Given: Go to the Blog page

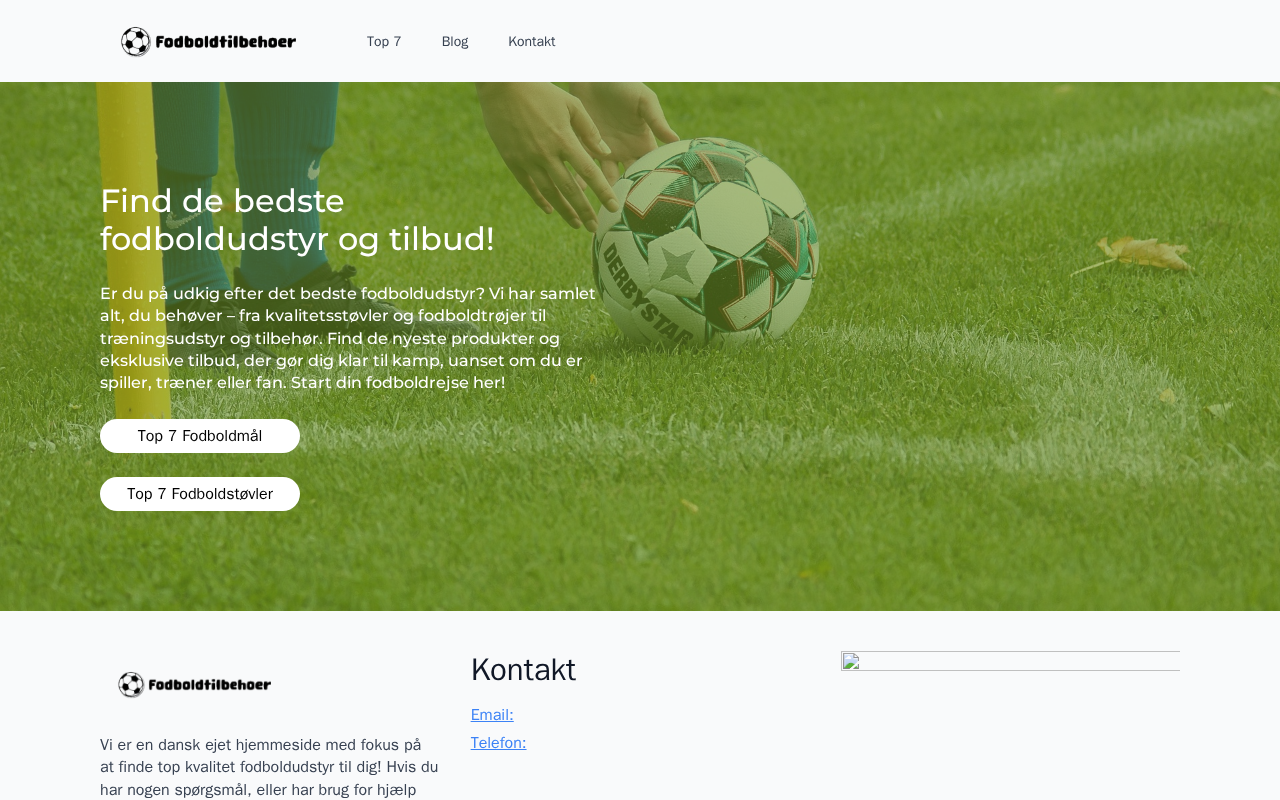Looking at the screenshot, I should pos(455,41).
